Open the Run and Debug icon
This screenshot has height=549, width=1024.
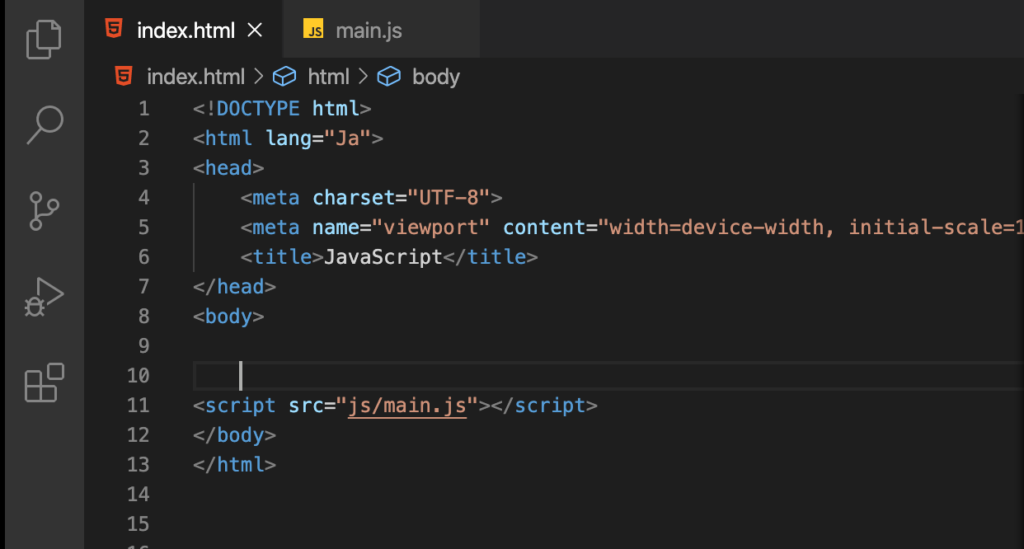click(44, 297)
